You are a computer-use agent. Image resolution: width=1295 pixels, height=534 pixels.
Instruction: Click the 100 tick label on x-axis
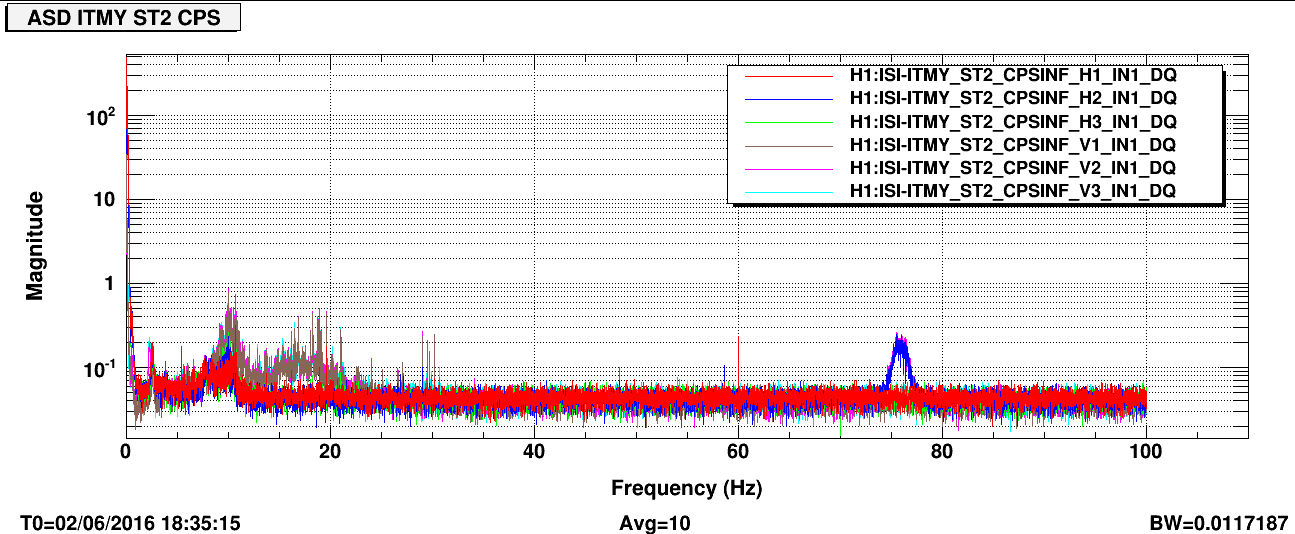click(1145, 453)
